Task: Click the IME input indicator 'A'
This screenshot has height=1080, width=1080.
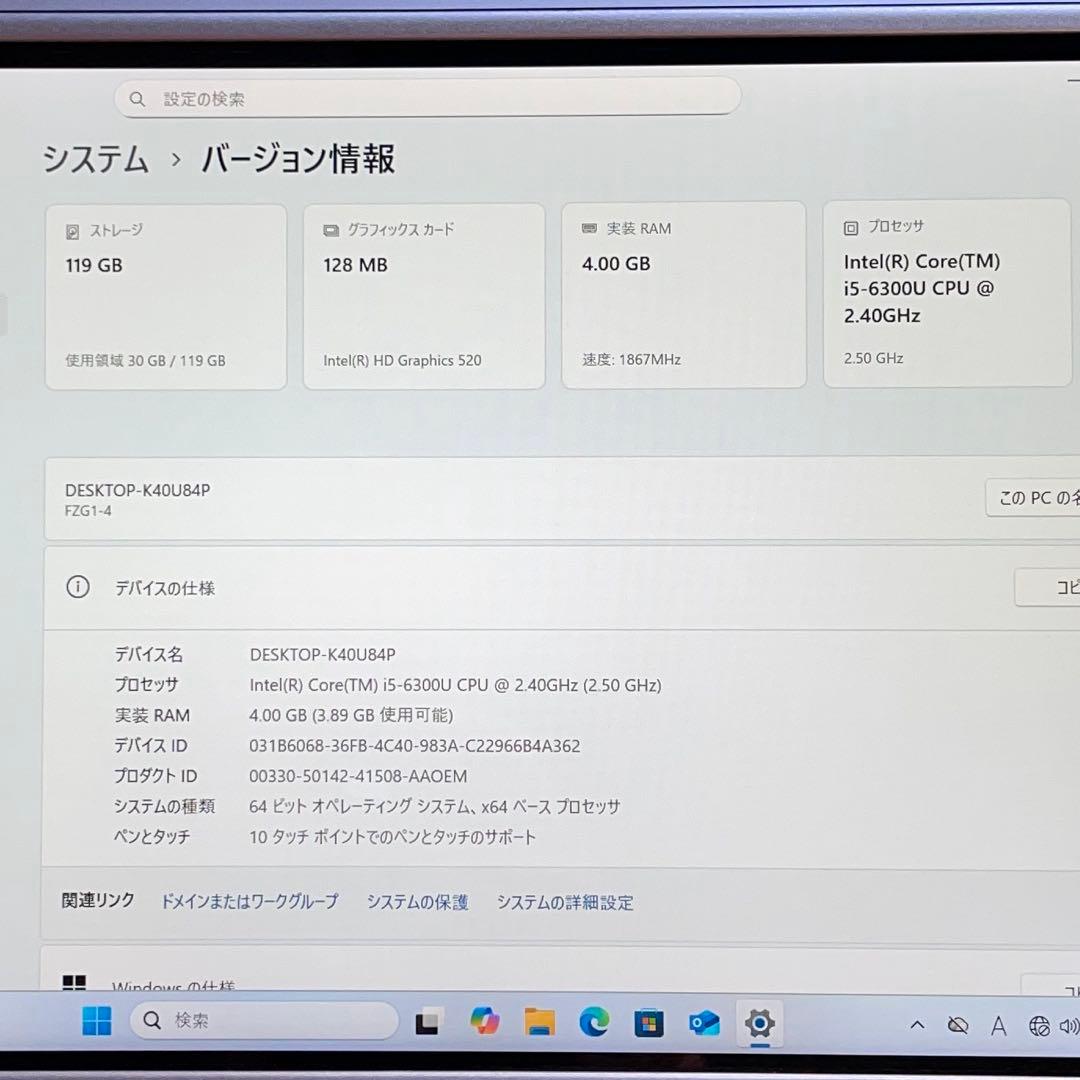Action: point(999,1024)
